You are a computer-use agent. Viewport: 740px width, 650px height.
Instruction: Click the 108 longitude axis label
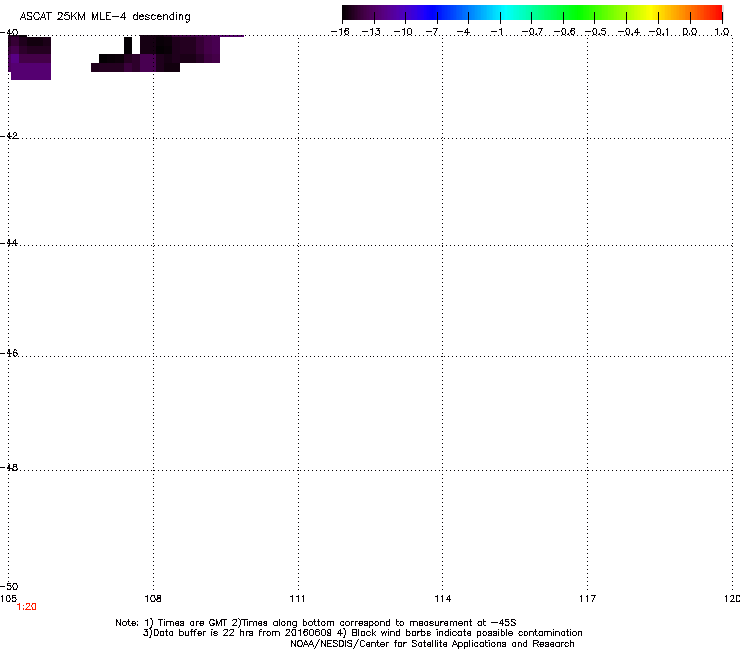153,599
